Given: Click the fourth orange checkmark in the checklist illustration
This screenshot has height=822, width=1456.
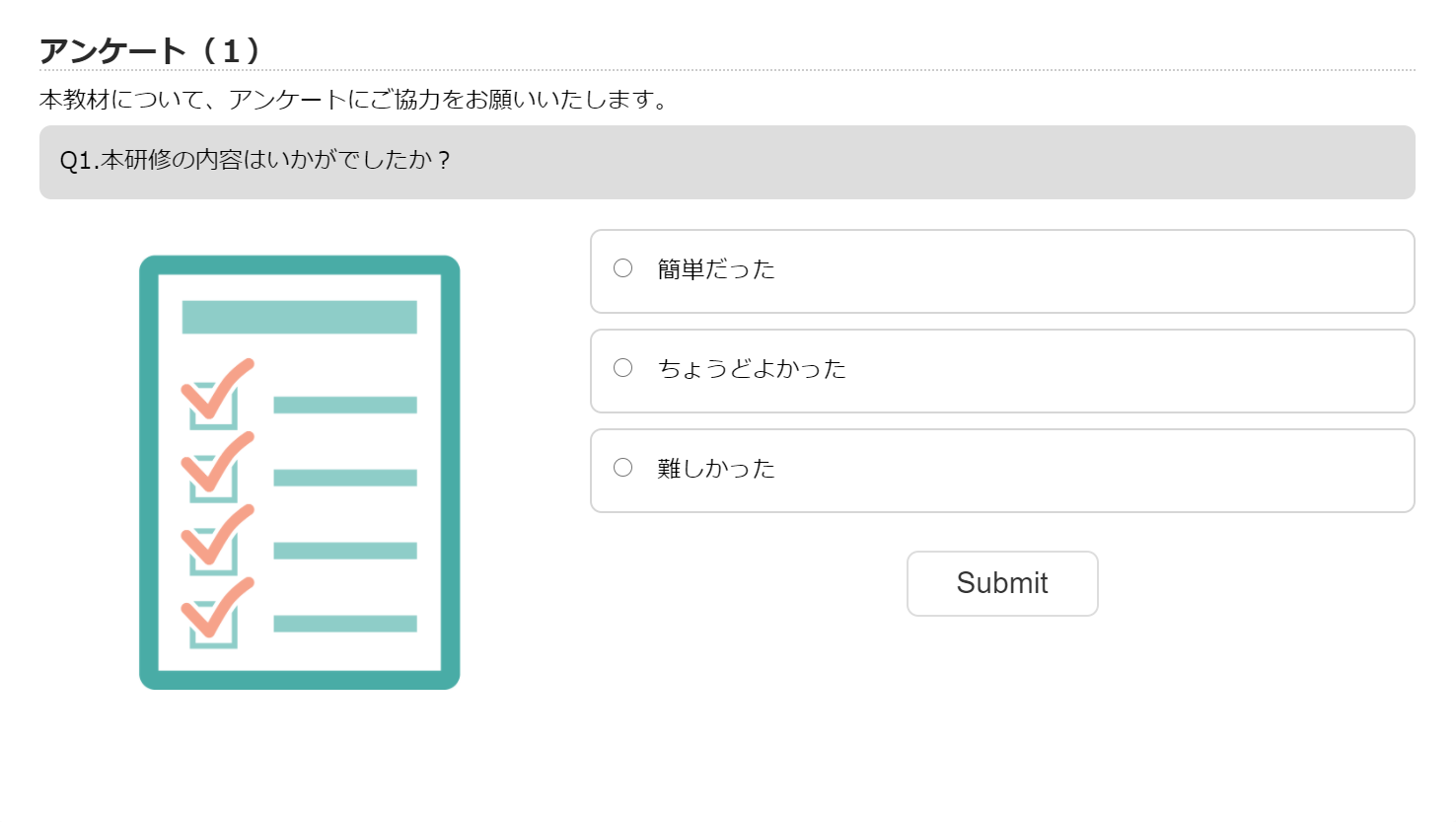Looking at the screenshot, I should click(x=217, y=609).
